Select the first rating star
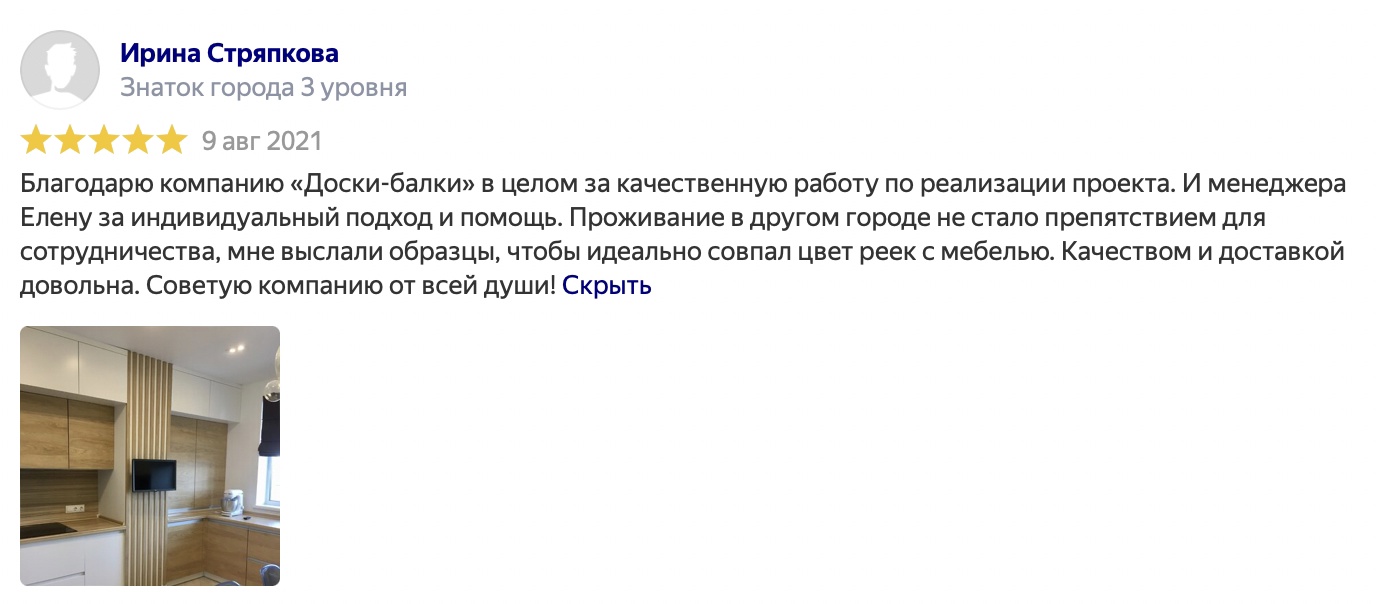This screenshot has width=1382, height=604. pos(37,140)
